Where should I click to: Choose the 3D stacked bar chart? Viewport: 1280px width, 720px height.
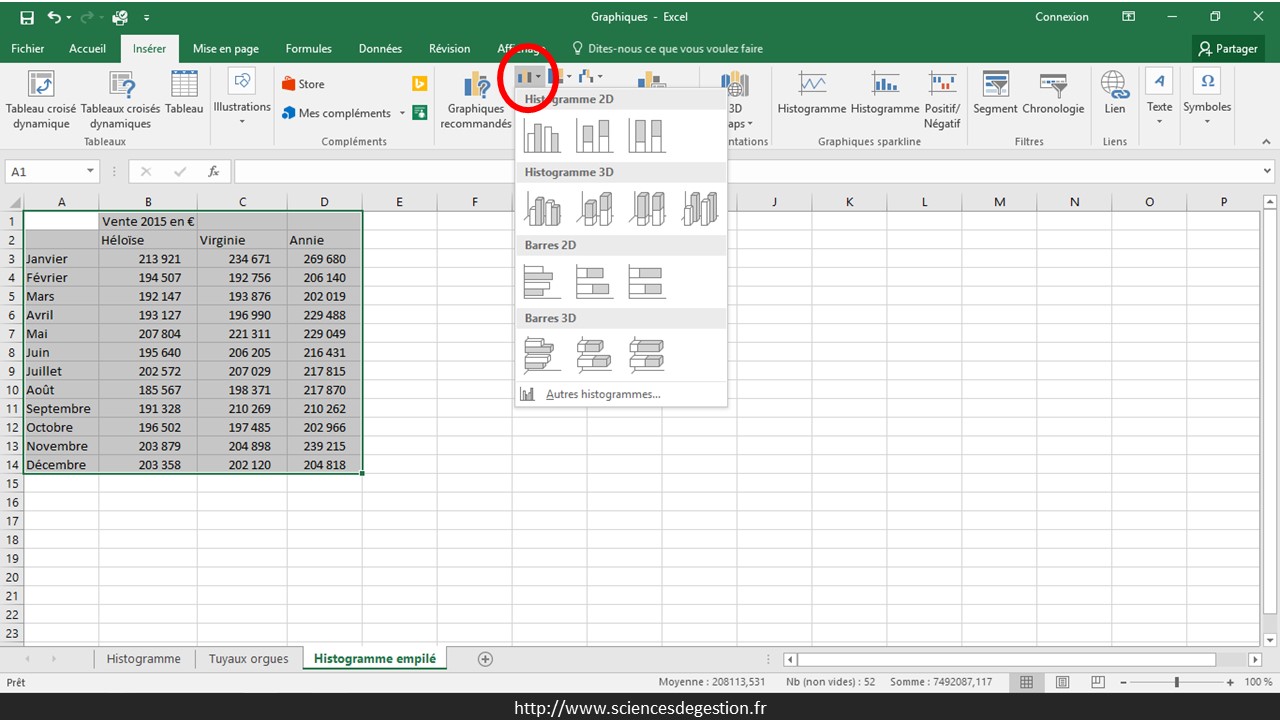[594, 355]
